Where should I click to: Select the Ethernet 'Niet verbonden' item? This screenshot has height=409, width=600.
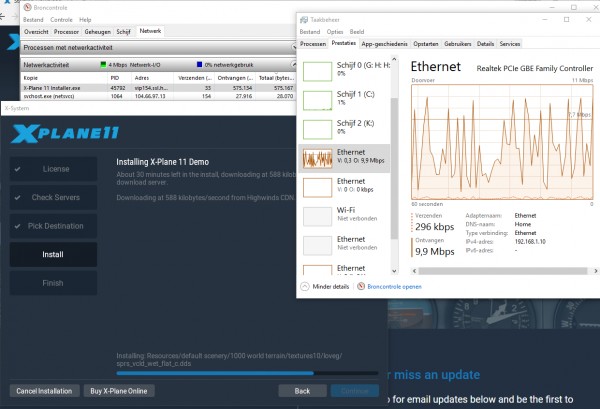pyautogui.click(x=344, y=245)
